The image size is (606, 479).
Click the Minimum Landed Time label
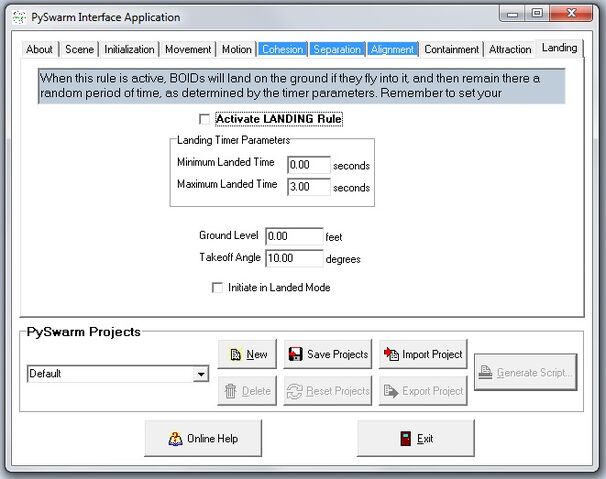226,162
